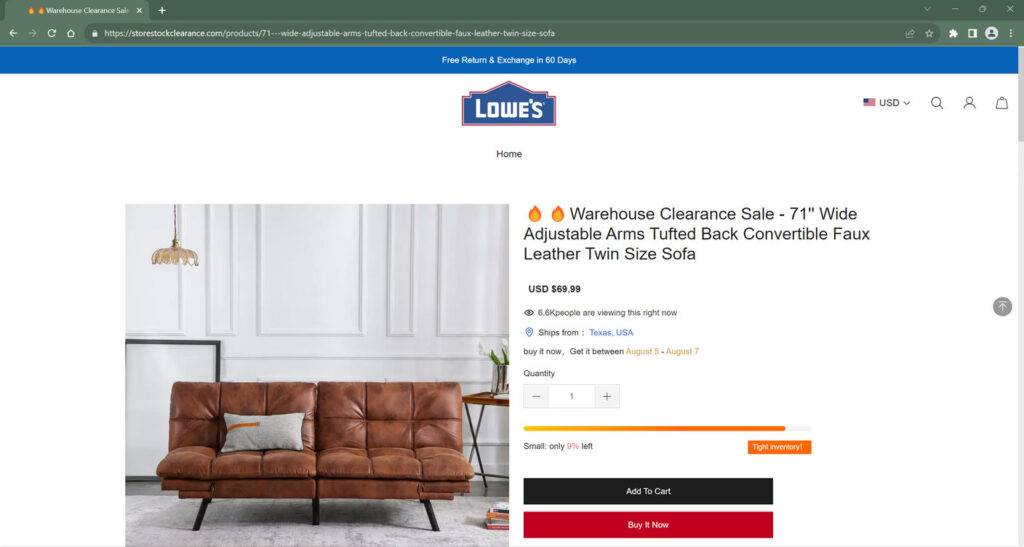Open the tab search chevron
The image size is (1024, 547).
[x=927, y=9]
